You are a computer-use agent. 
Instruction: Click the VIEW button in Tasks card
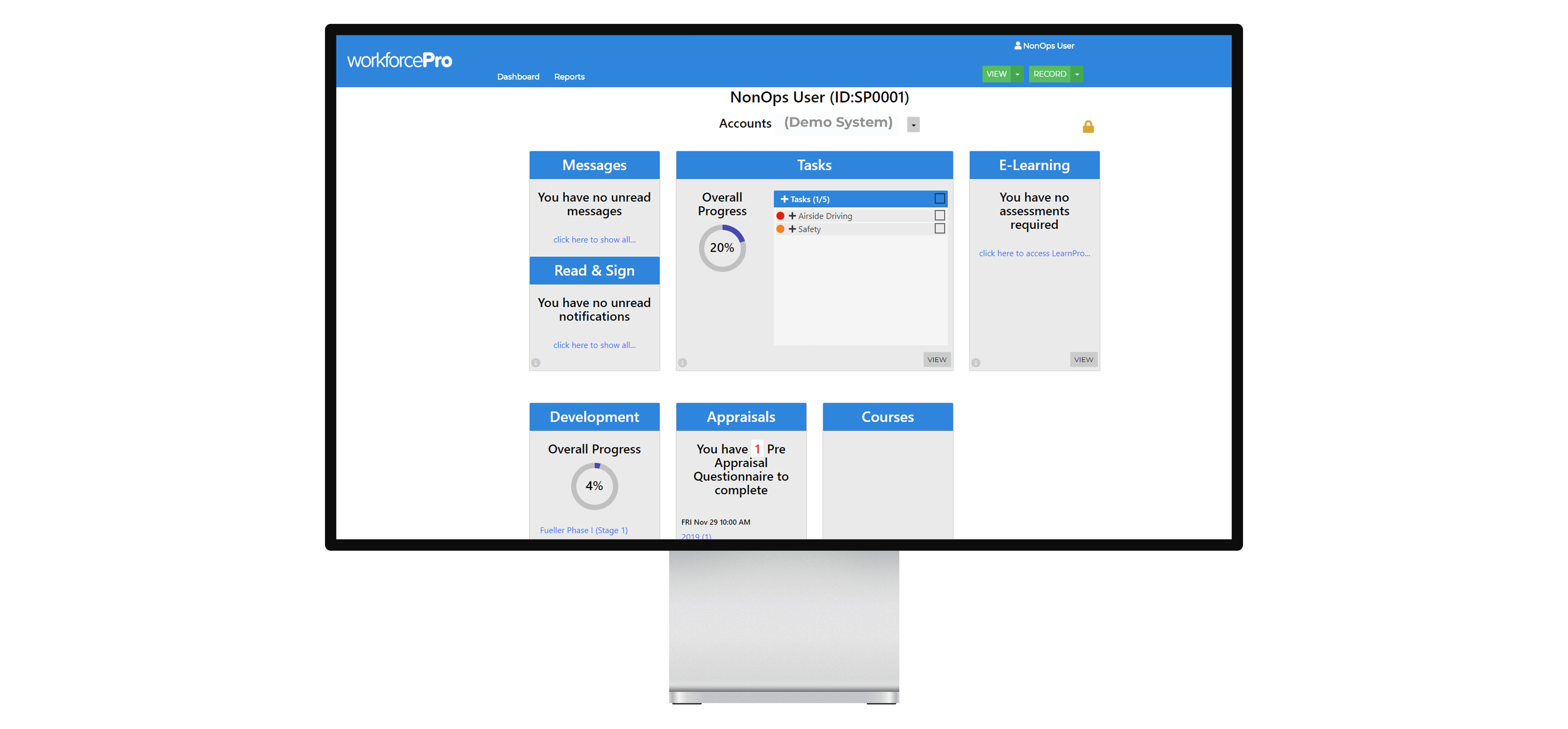pos(936,360)
